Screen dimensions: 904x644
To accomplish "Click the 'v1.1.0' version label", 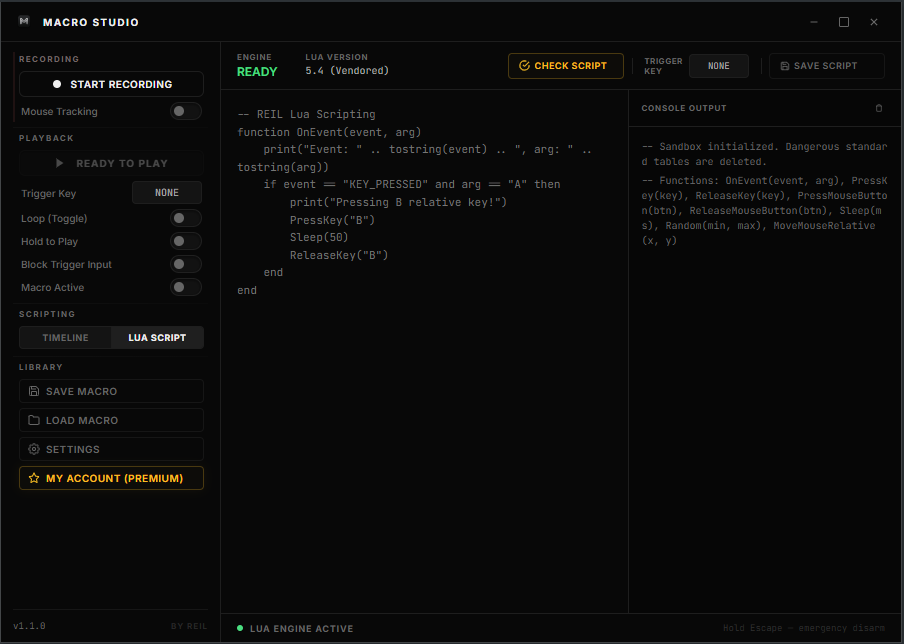I will click(29, 626).
